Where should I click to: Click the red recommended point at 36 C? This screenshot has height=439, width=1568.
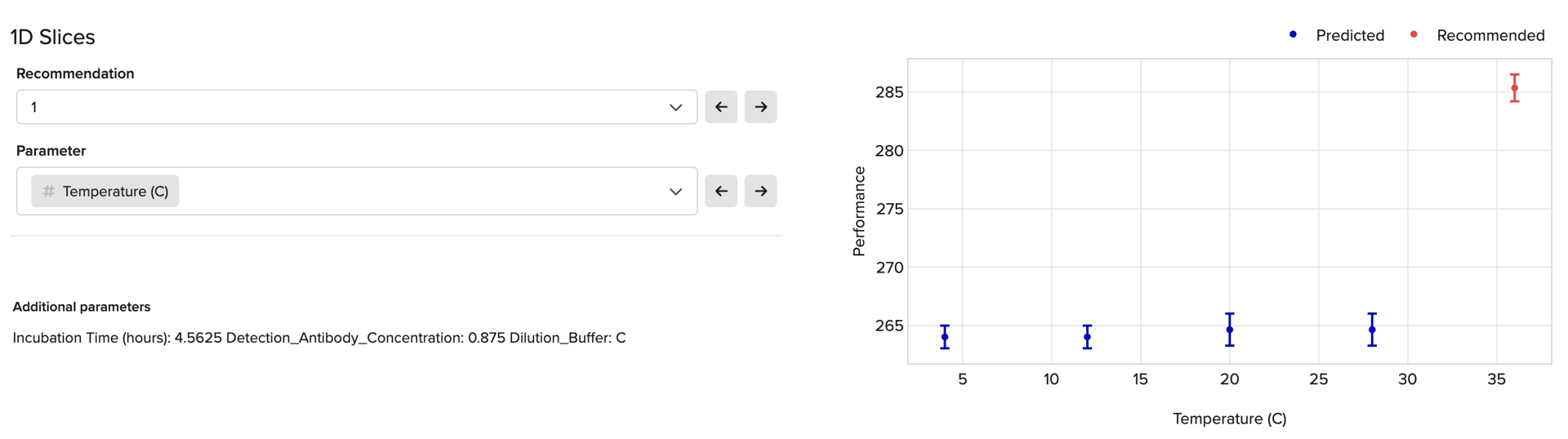click(1514, 88)
